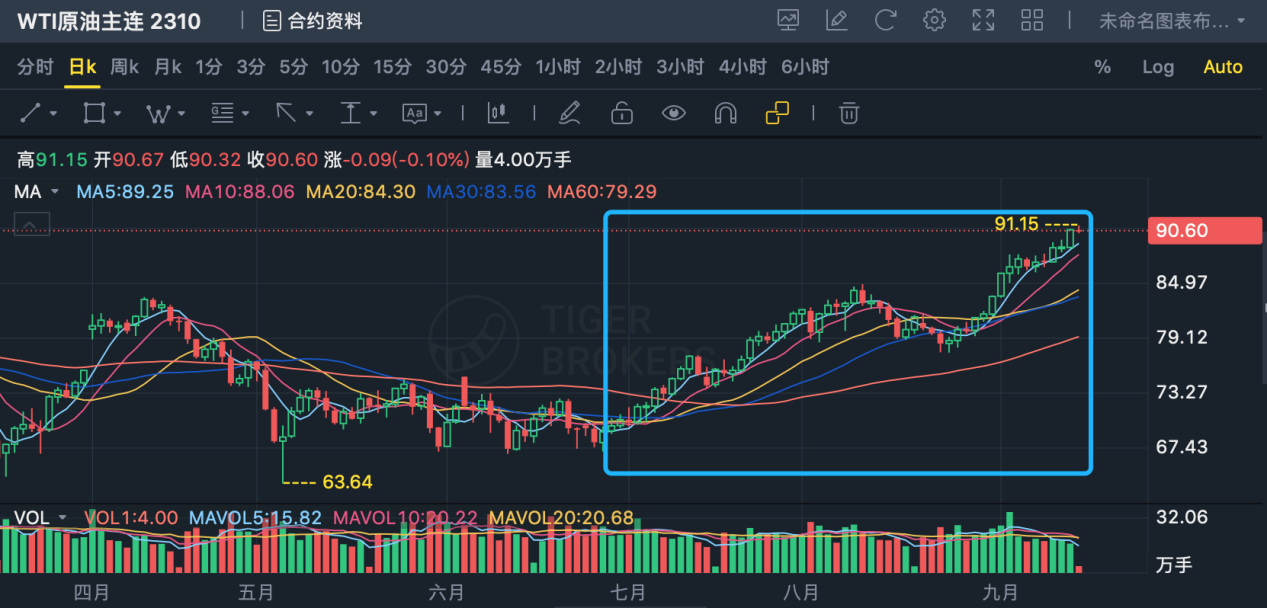1267x608 pixels.
Task: Select the 1小时 hourly interval
Action: [x=557, y=67]
